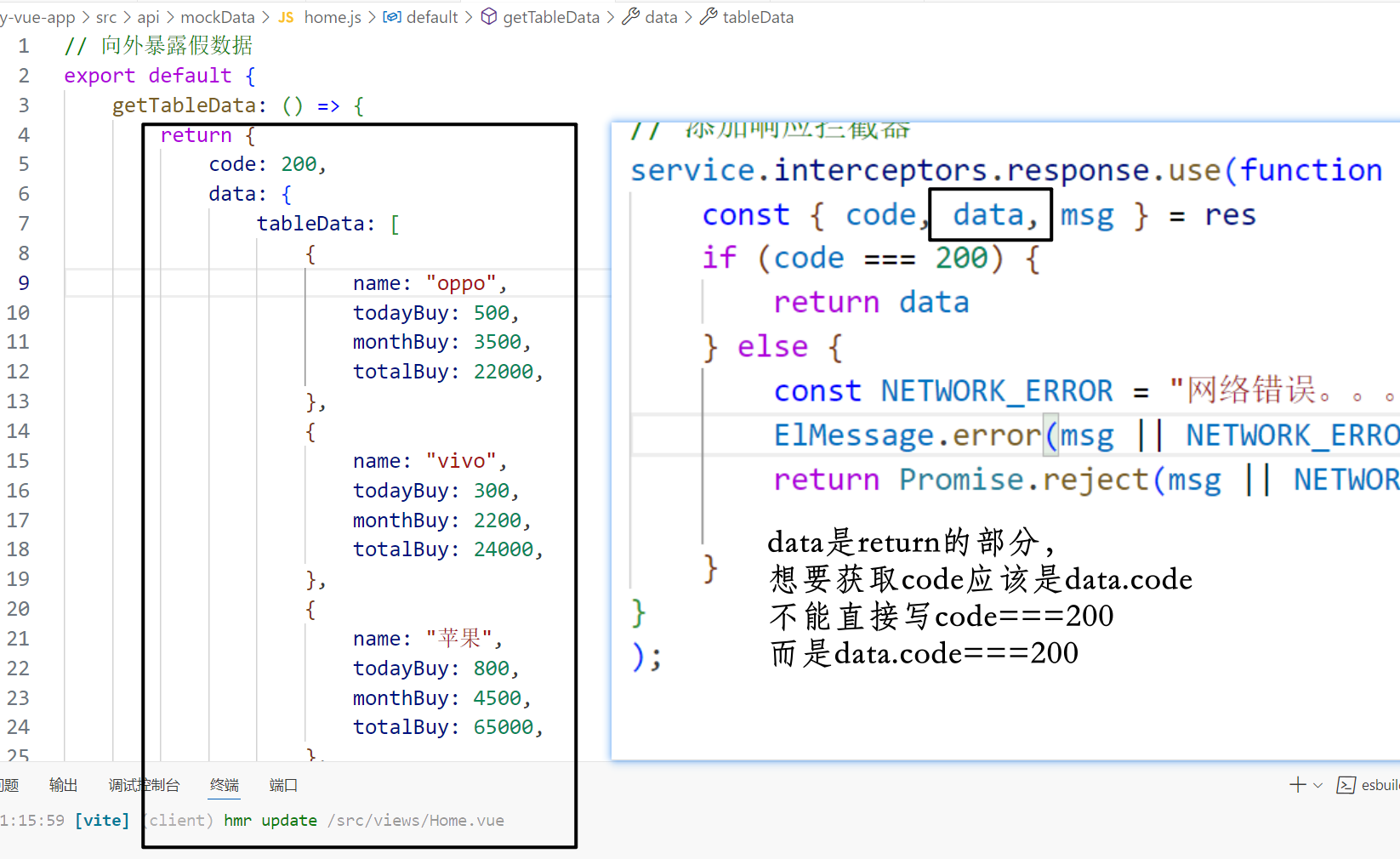Click line number 9 in the gutter
Screen dimensions: 1400x859
(x=23, y=282)
